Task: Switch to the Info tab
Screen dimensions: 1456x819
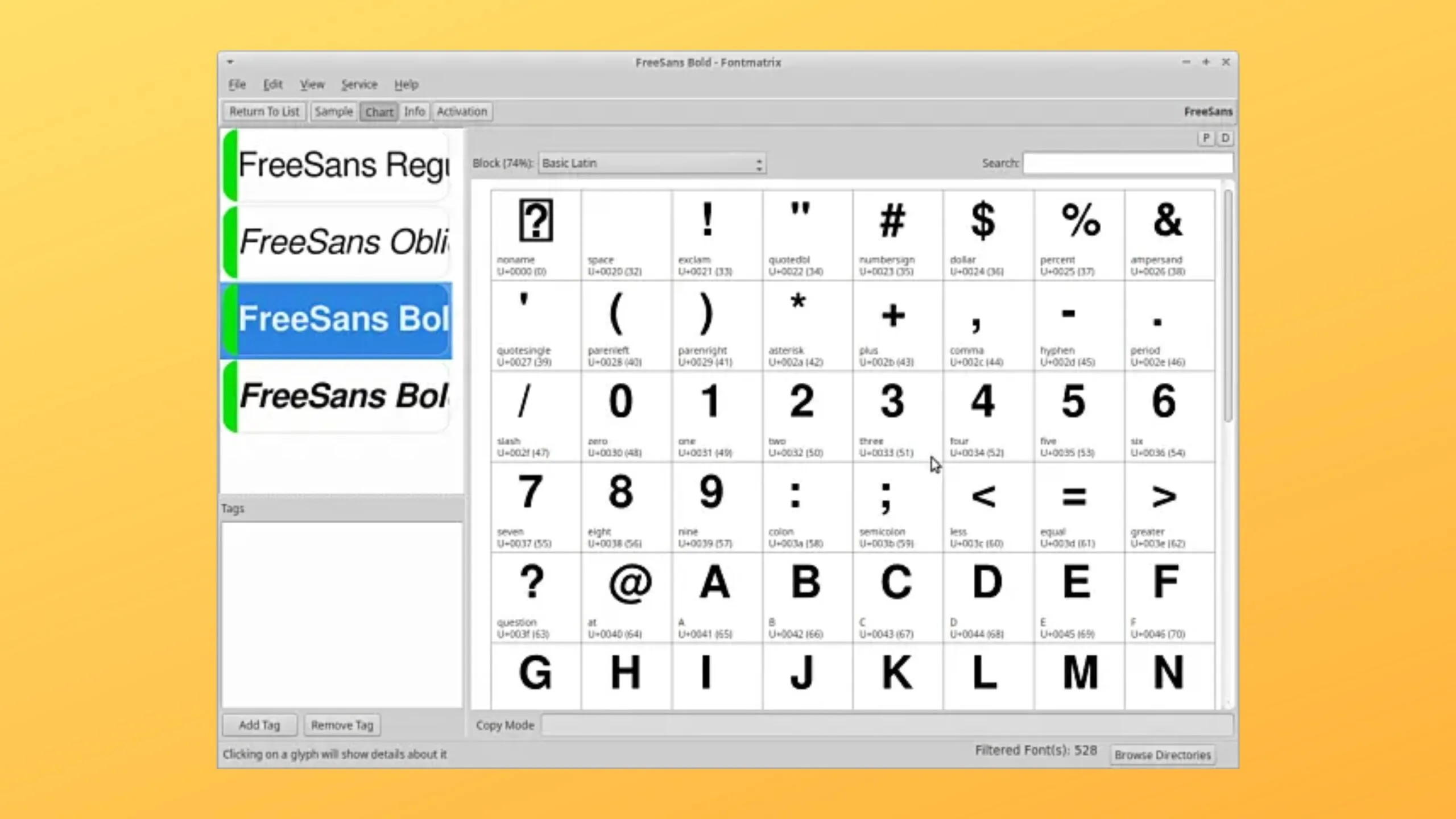Action: [414, 111]
